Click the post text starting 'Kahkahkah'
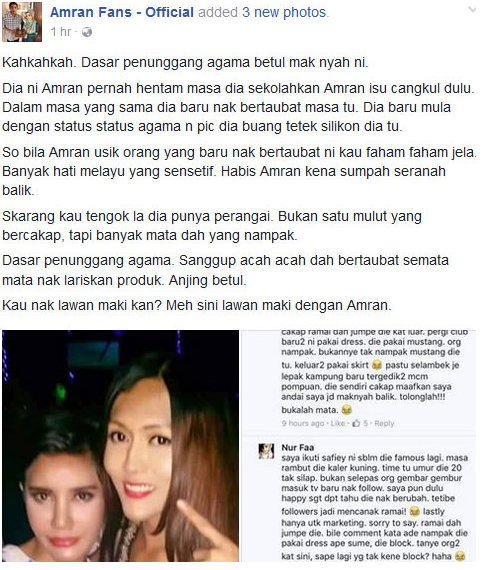Screen dimensions: 486x570 tap(185, 63)
